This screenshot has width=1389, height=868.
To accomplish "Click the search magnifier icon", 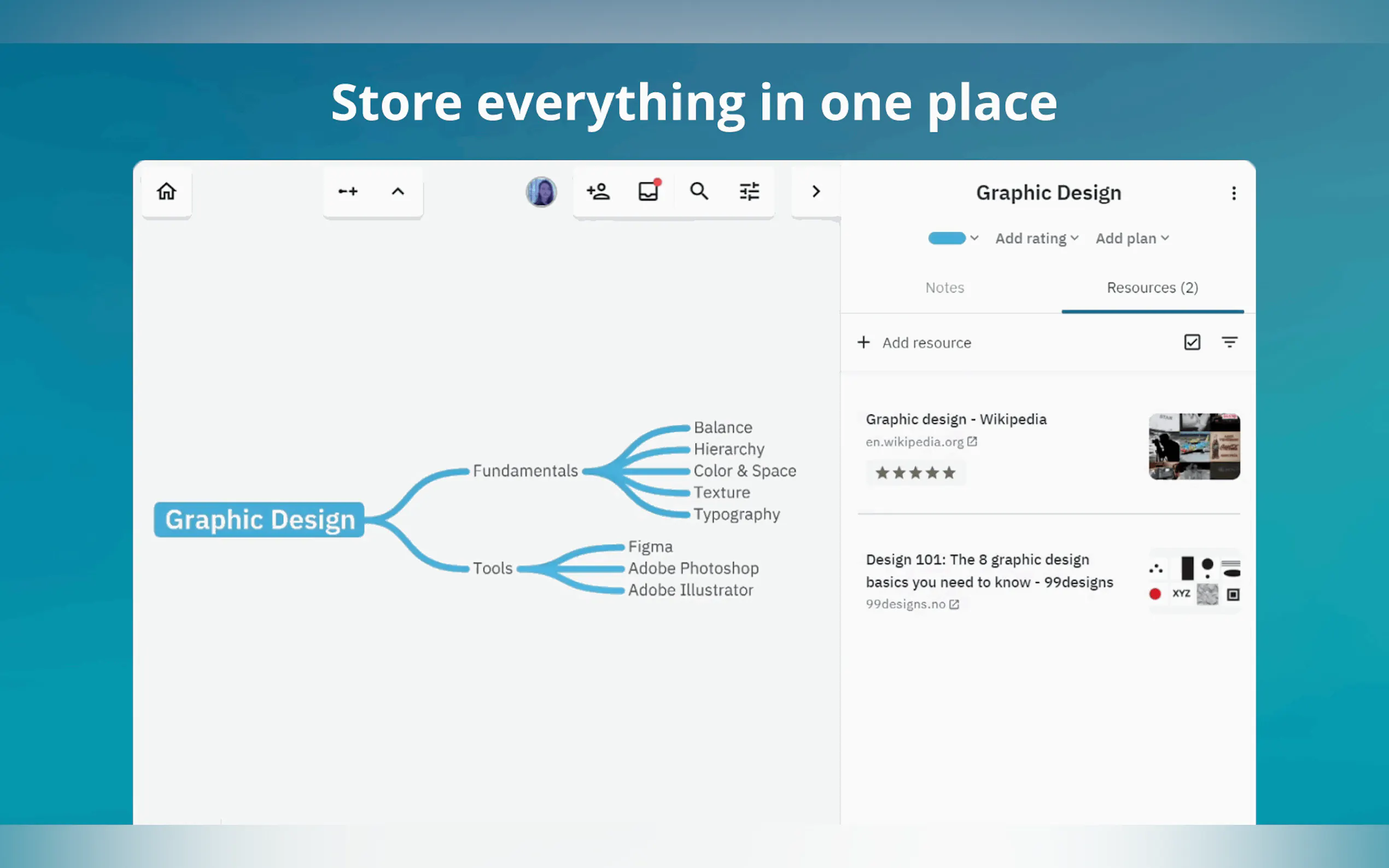I will (699, 191).
